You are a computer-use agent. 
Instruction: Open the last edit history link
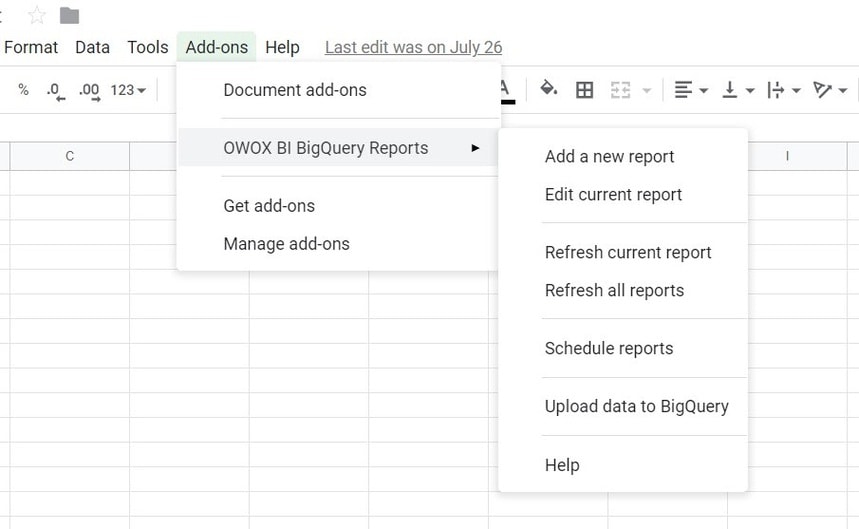413,47
